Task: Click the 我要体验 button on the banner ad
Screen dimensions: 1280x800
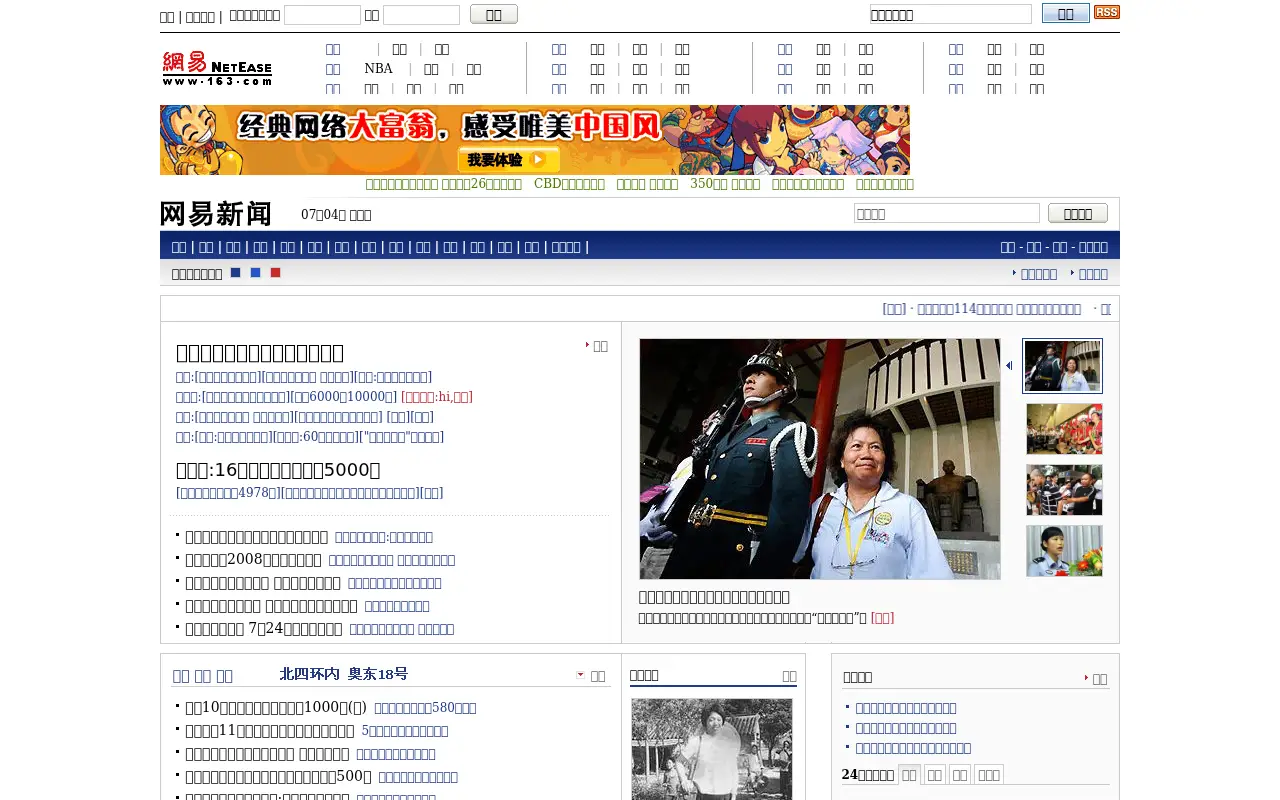Action: click(508, 160)
